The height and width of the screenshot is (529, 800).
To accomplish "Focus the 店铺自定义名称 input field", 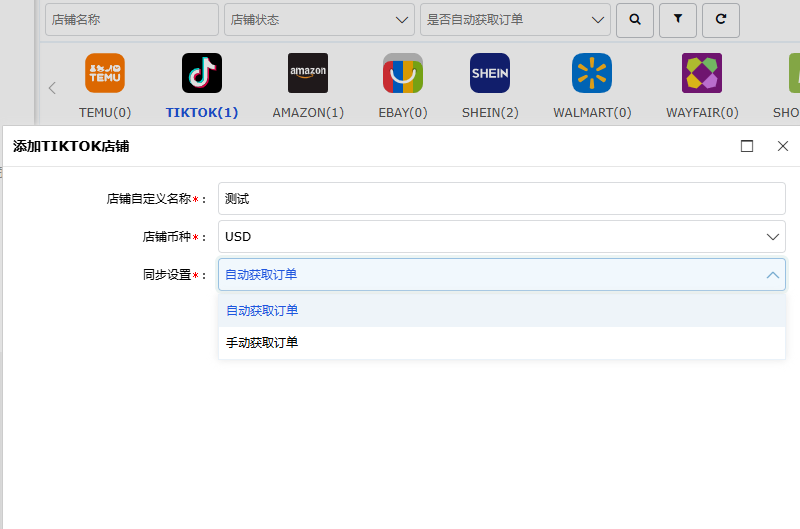I will (x=502, y=198).
